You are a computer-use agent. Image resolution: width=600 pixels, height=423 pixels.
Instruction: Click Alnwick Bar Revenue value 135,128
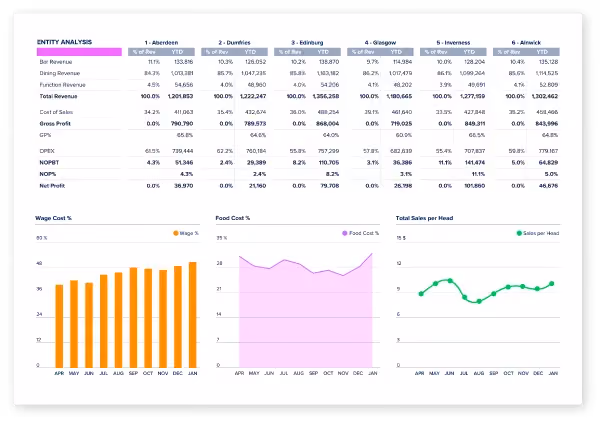click(548, 62)
